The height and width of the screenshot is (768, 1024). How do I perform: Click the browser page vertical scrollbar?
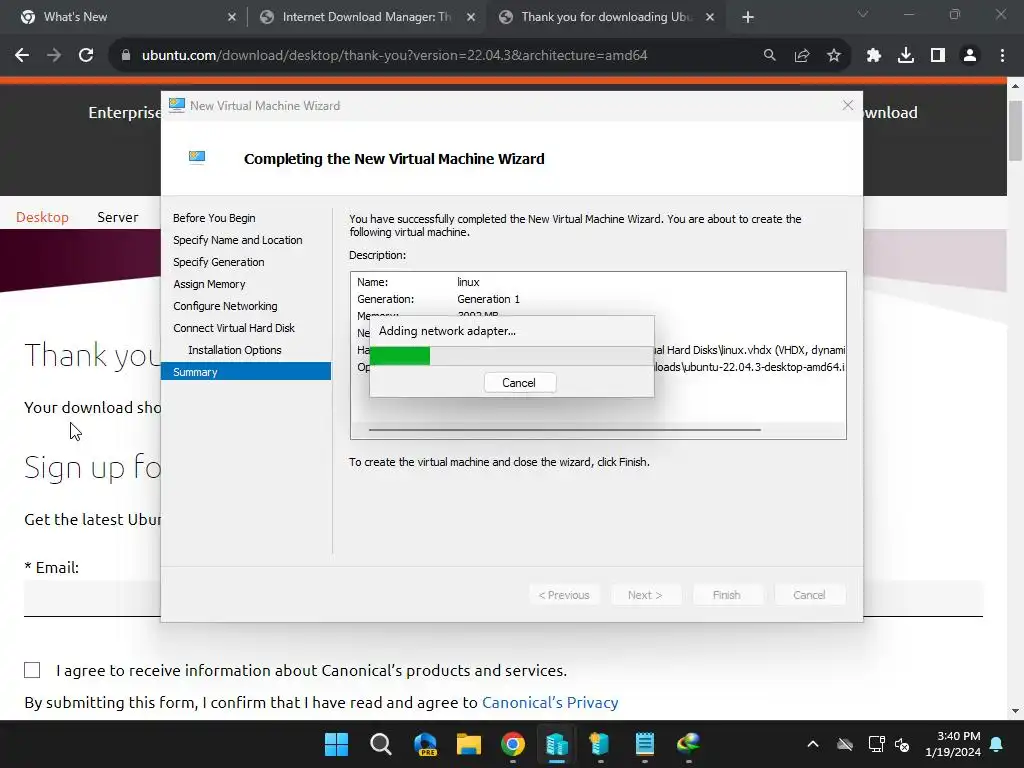tap(1015, 131)
